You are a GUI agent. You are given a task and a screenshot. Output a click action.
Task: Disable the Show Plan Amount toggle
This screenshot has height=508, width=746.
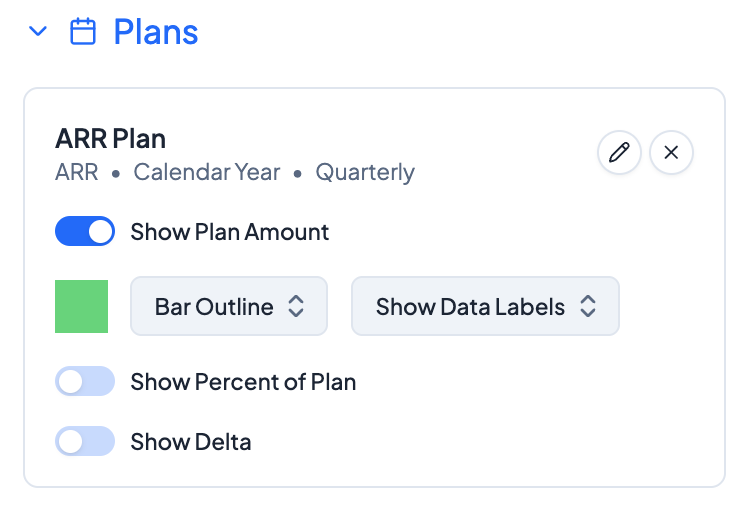tap(85, 232)
